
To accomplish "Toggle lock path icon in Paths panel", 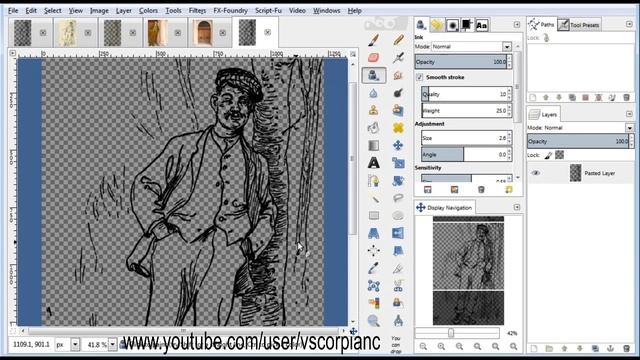I will pyautogui.click(x=547, y=38).
